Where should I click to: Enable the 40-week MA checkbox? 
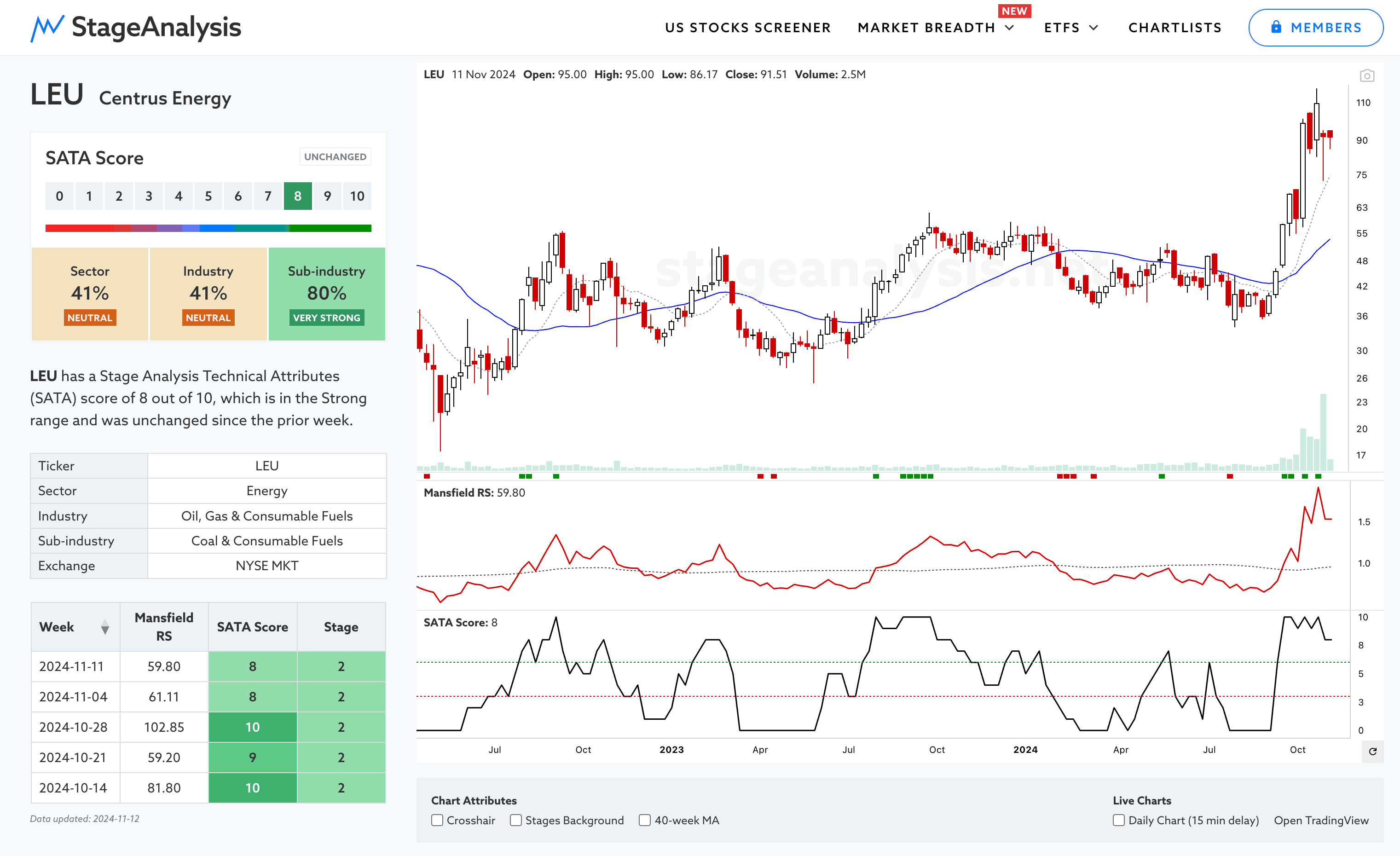pos(644,820)
